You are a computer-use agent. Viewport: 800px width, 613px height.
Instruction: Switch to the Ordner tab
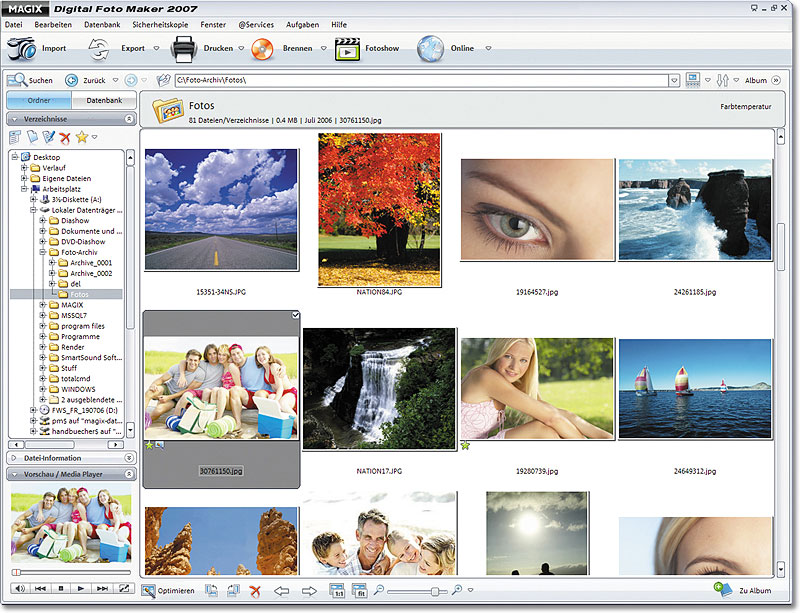pyautogui.click(x=39, y=101)
